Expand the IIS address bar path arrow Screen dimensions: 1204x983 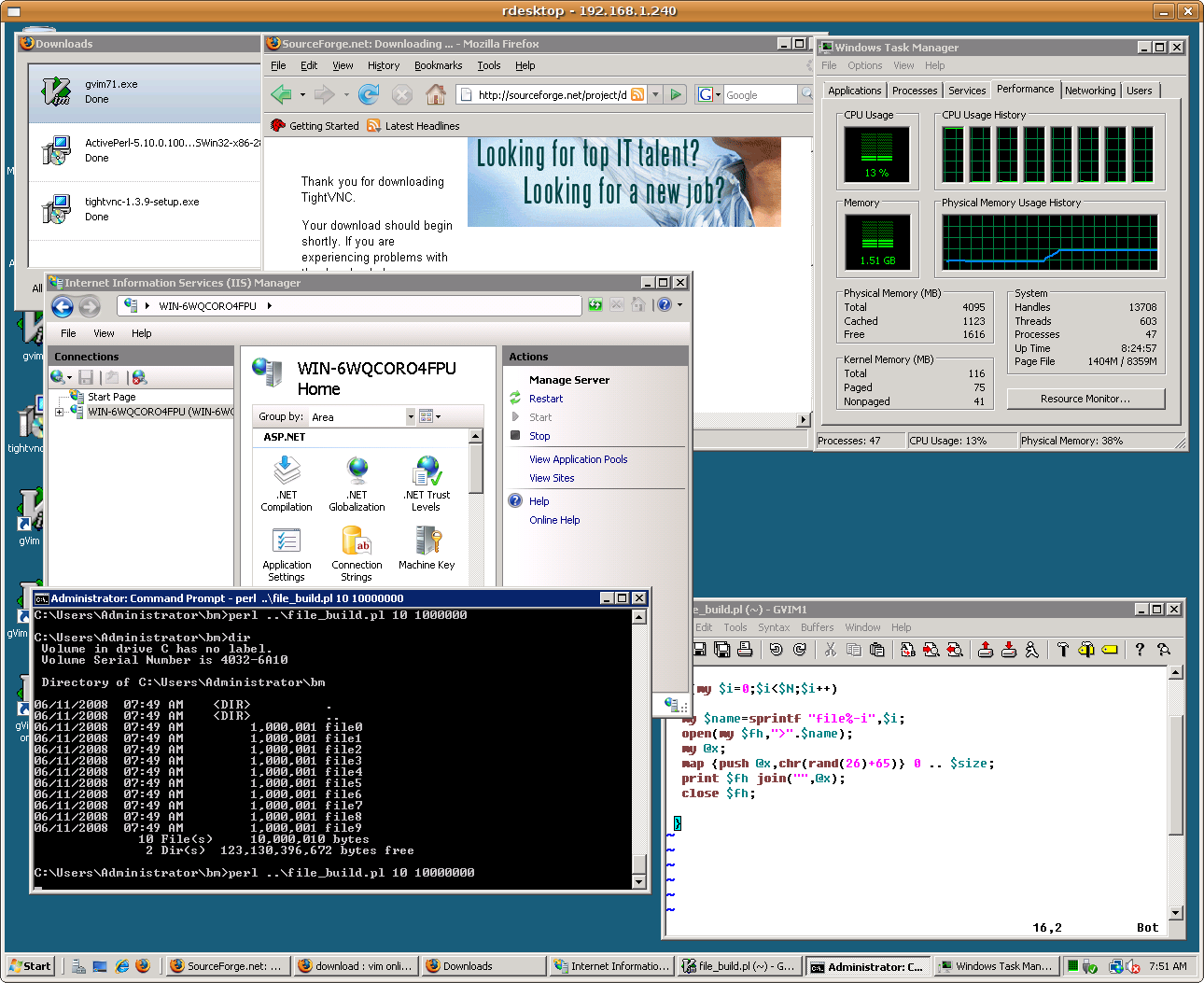click(269, 306)
